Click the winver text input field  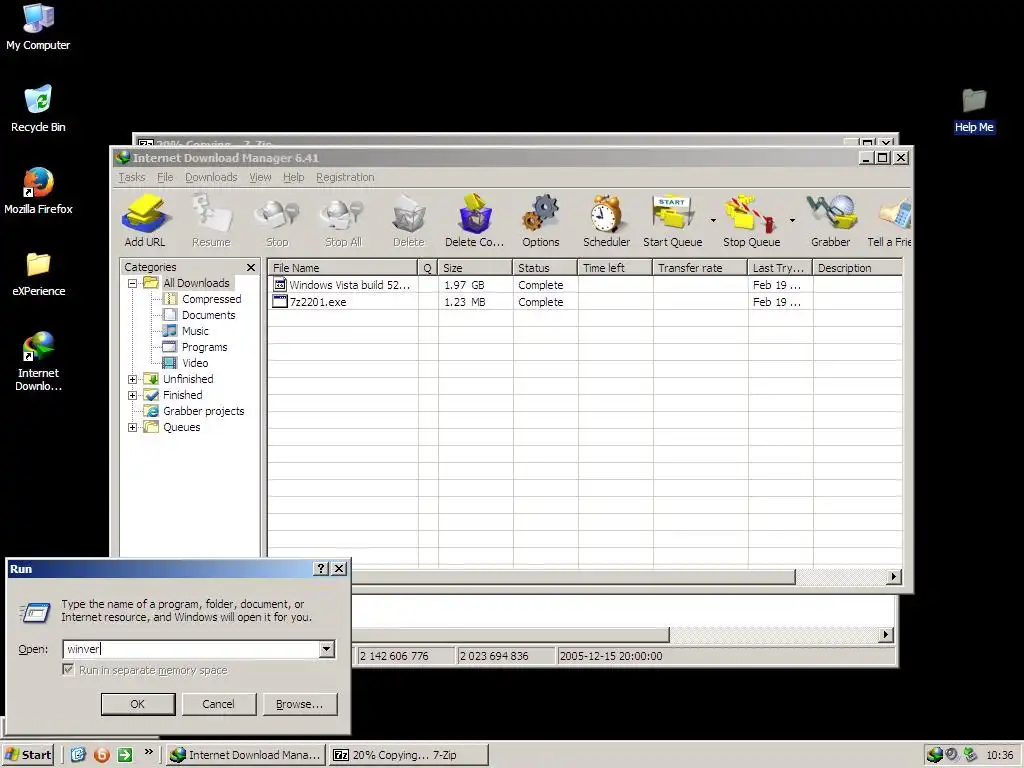(191, 648)
